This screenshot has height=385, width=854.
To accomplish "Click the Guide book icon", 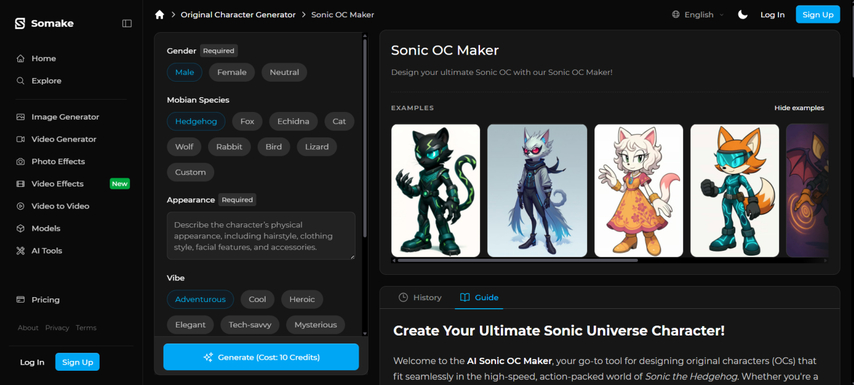I will (x=465, y=297).
